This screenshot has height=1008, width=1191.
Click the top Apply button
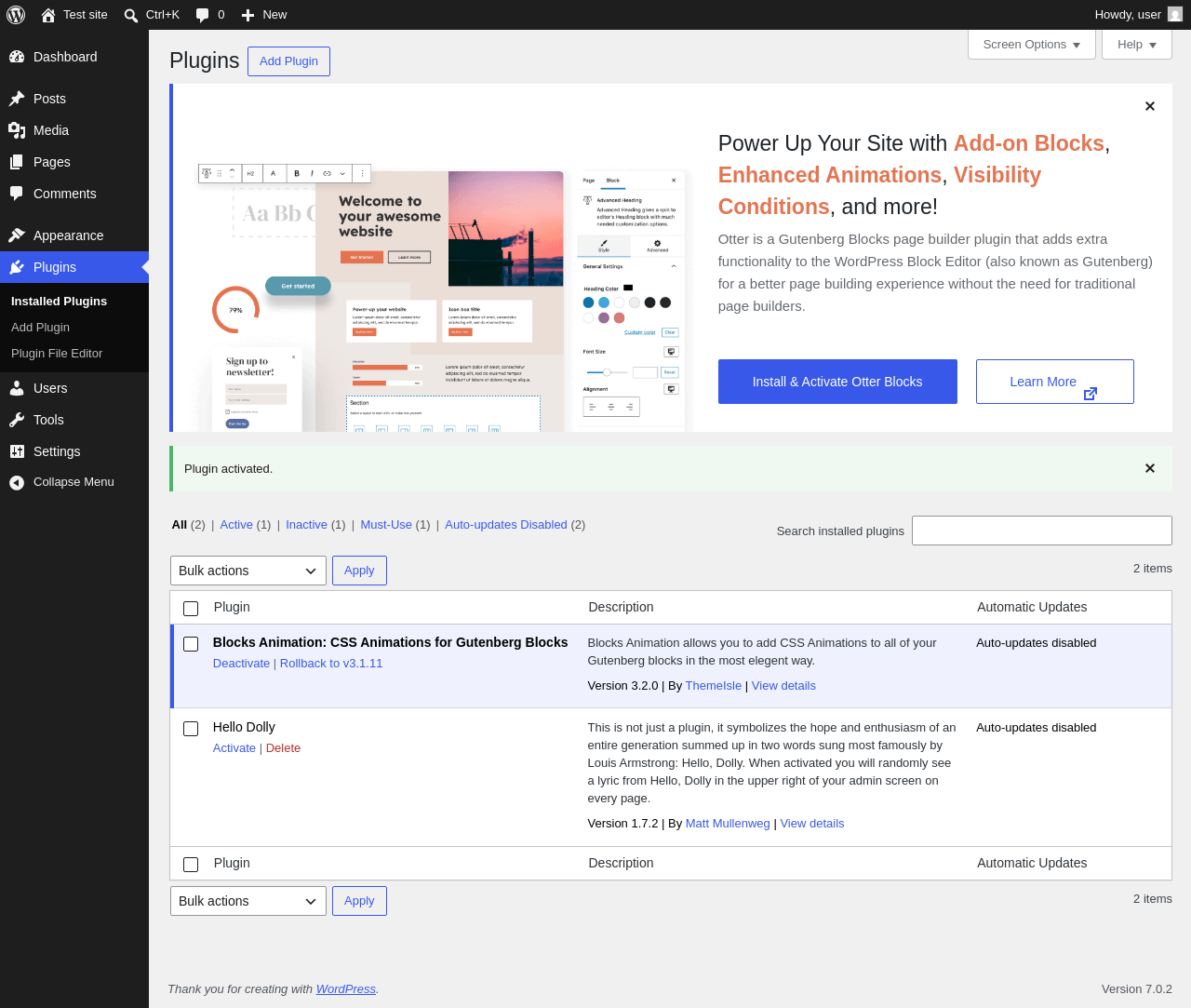(x=359, y=571)
